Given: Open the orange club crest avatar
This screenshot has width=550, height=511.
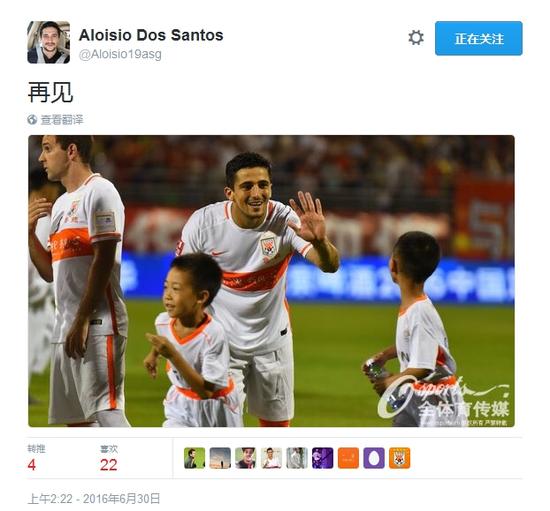Looking at the screenshot, I should [400, 458].
